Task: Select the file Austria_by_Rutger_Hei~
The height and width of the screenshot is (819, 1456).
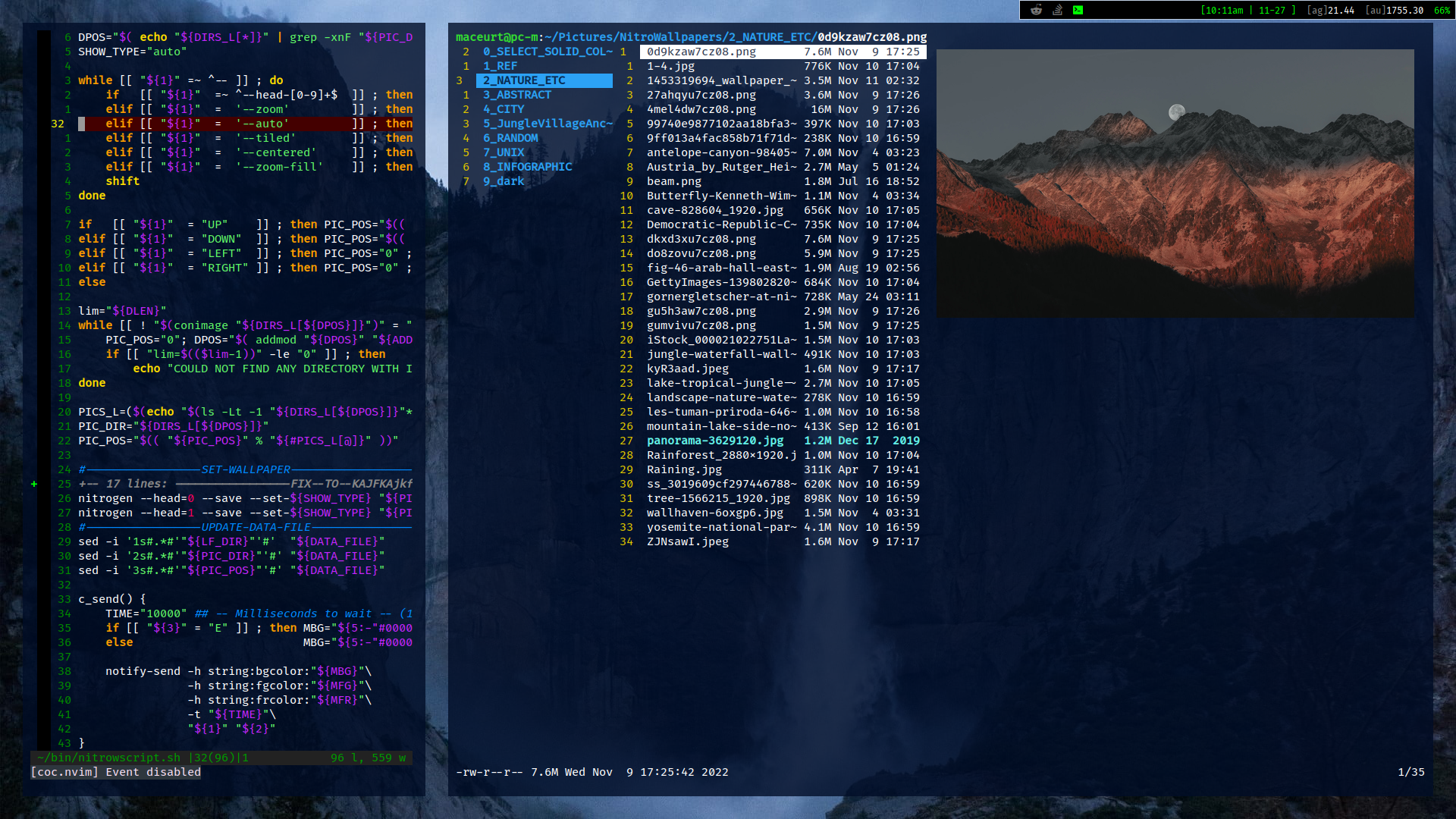Action: click(783, 167)
